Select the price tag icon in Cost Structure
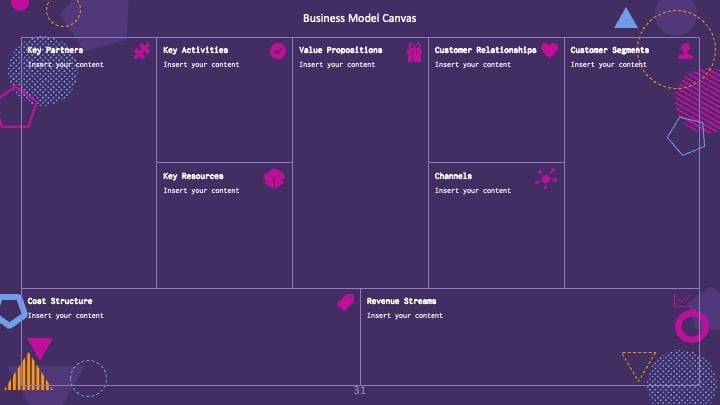The width and height of the screenshot is (720, 405). [x=346, y=302]
